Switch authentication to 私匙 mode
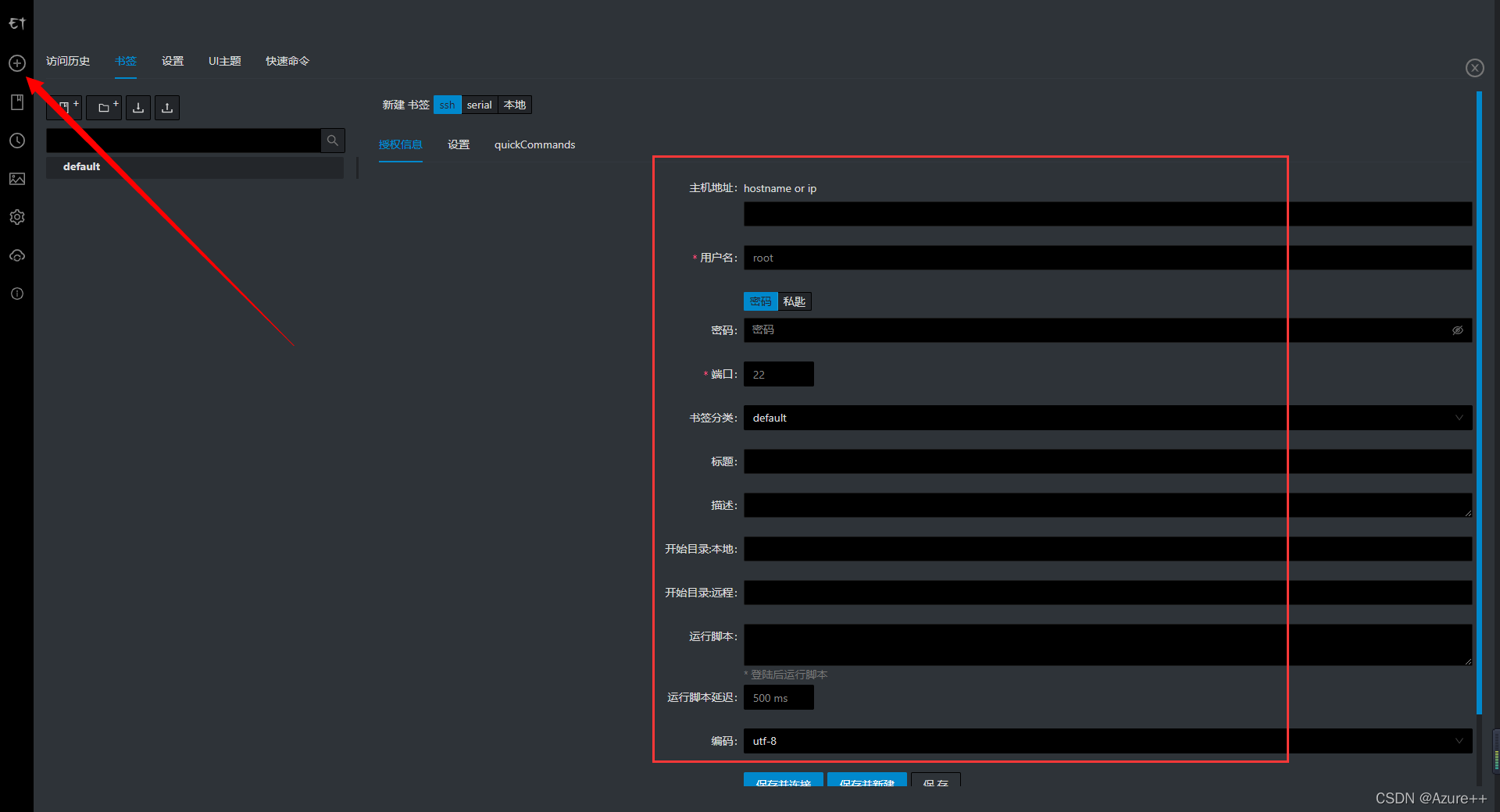This screenshot has width=1500, height=812. [x=795, y=301]
